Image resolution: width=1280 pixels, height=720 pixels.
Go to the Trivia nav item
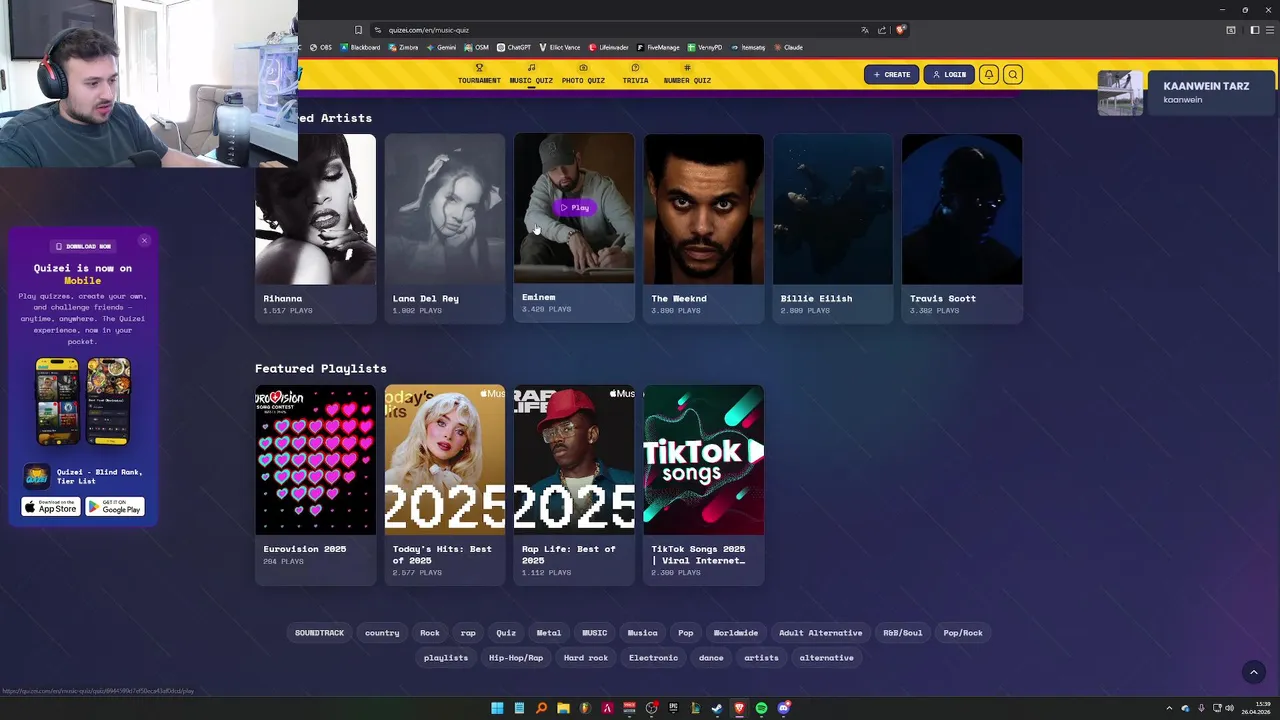click(635, 74)
